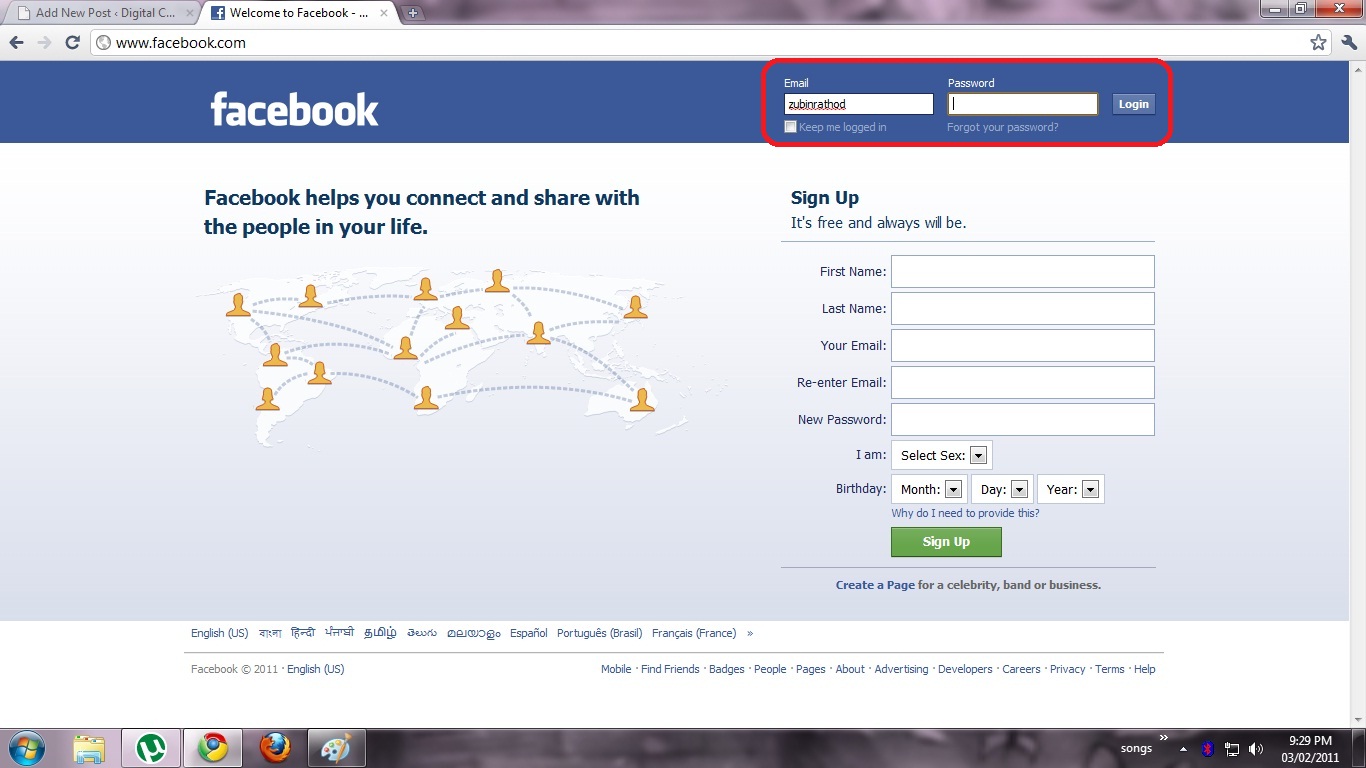Click the First Name input field
This screenshot has height=768, width=1366.
click(x=1023, y=271)
